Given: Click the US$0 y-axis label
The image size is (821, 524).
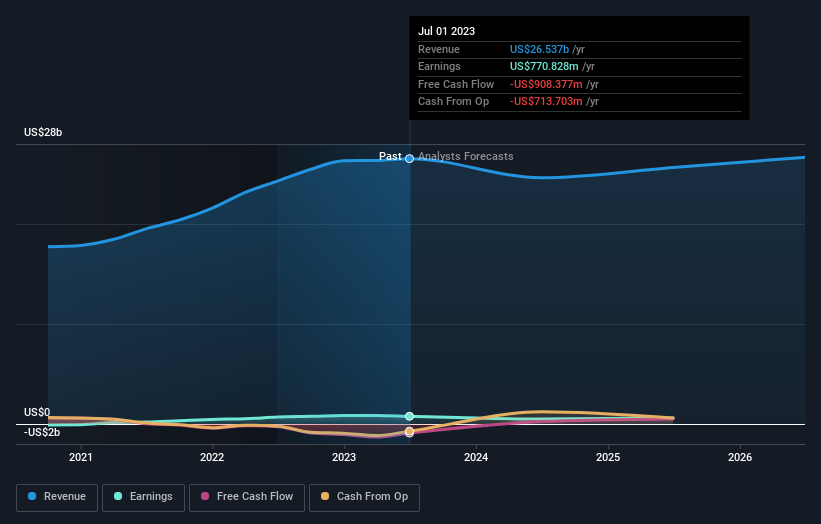Looking at the screenshot, I should (x=37, y=412).
